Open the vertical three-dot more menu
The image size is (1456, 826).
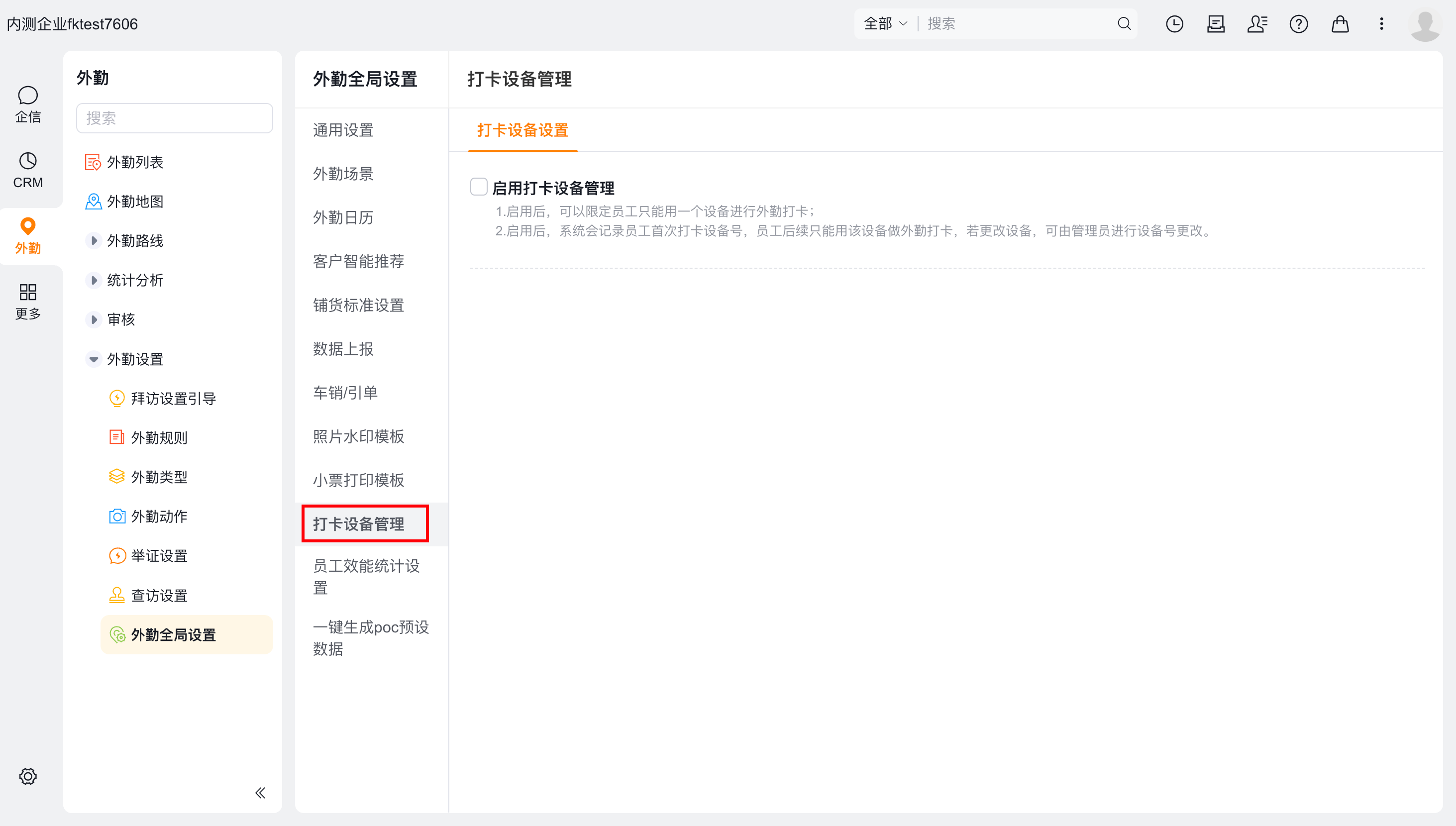[1381, 24]
